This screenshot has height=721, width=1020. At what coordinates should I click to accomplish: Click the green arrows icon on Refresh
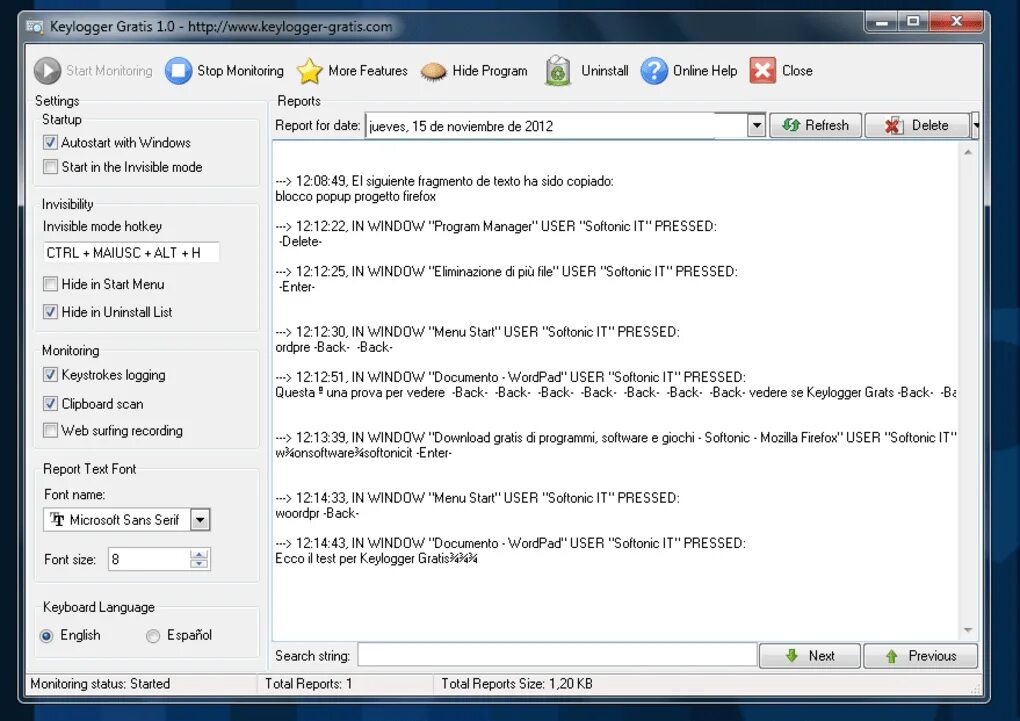tap(790, 125)
